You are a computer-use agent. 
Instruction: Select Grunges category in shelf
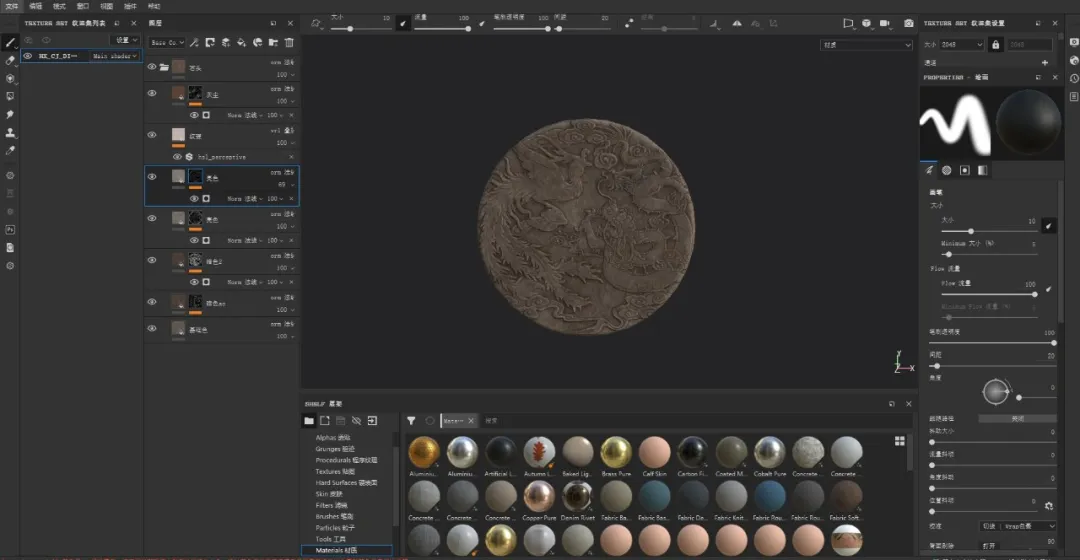tap(333, 449)
